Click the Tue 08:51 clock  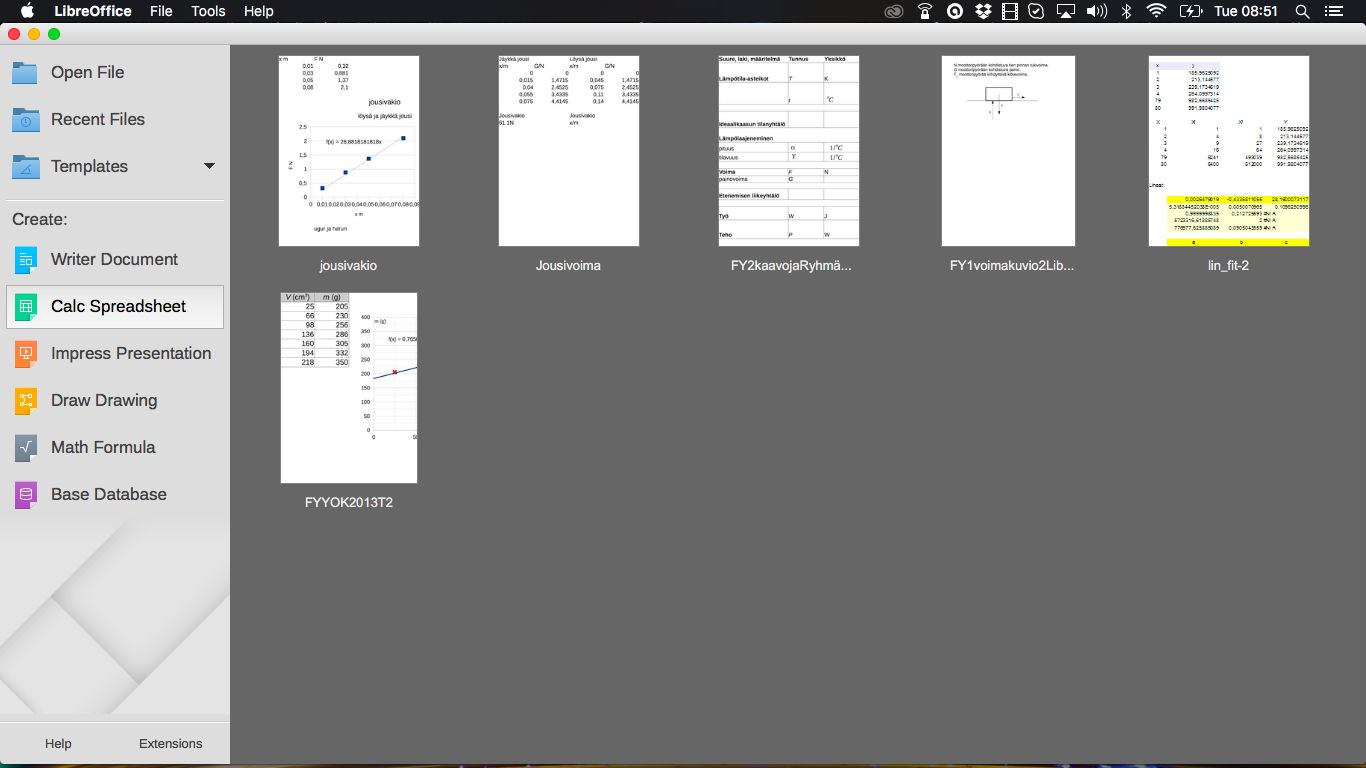tap(1246, 11)
